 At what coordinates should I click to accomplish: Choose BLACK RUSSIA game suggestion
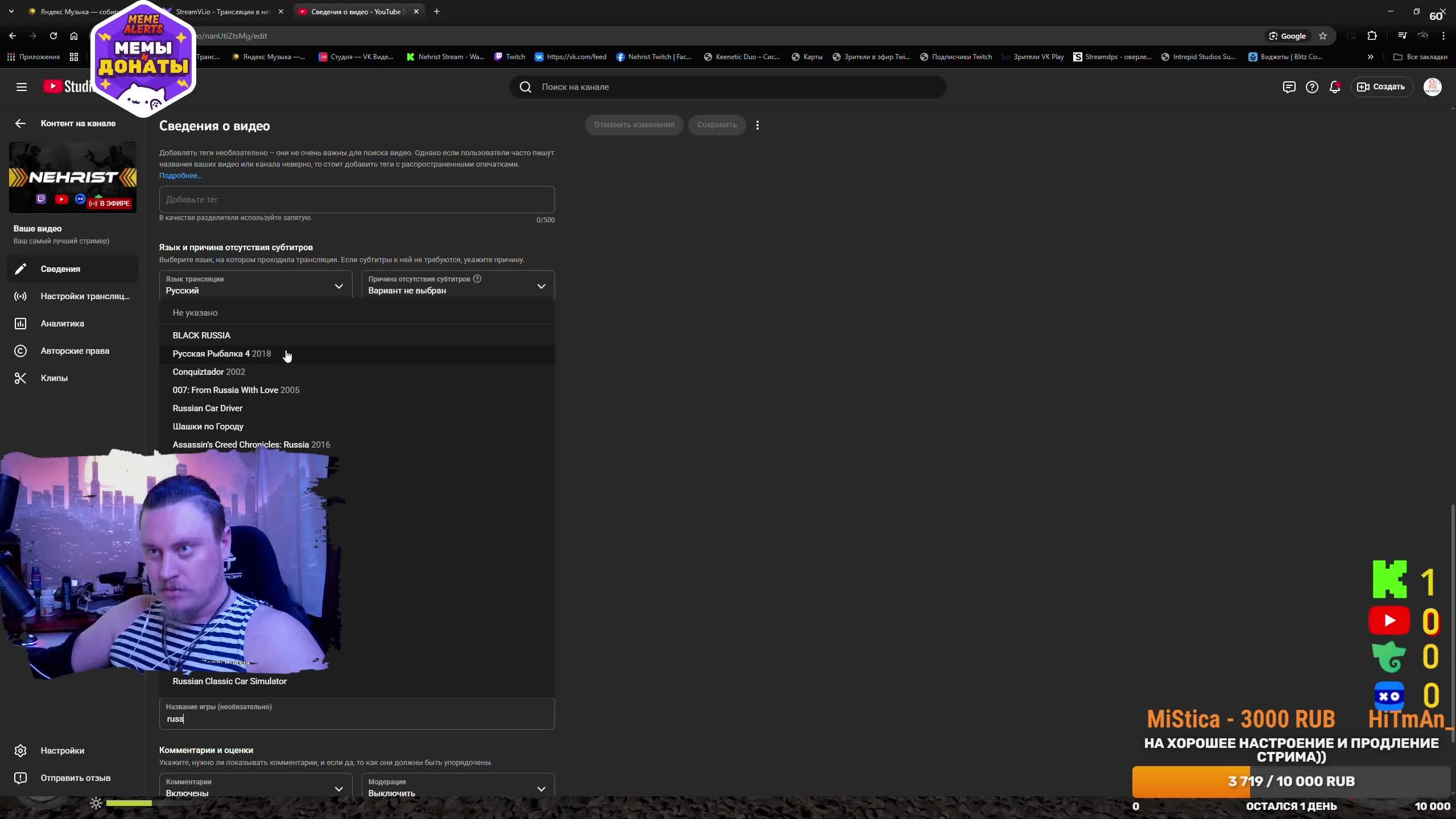pos(201,336)
